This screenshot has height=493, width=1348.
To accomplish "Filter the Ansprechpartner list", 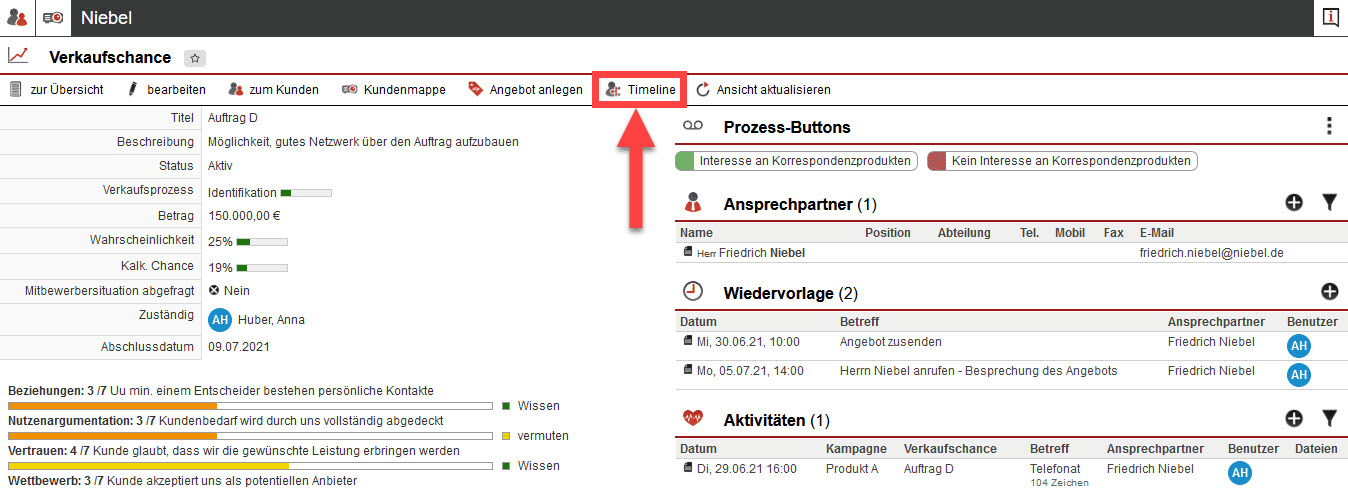I will (1329, 203).
